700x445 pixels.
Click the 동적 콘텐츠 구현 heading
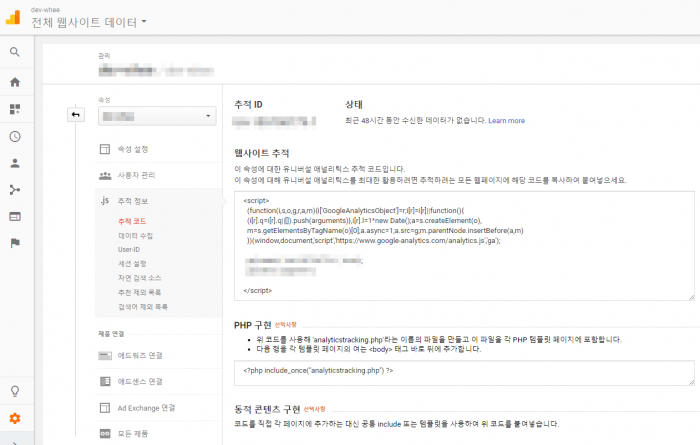pyautogui.click(x=267, y=409)
